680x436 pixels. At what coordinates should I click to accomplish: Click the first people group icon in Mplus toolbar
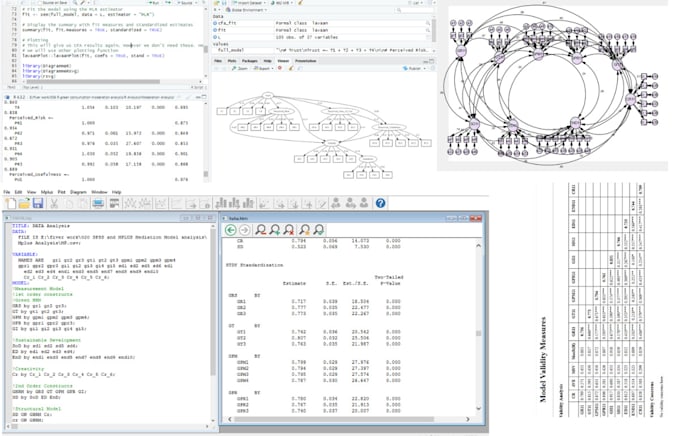tap(336, 203)
